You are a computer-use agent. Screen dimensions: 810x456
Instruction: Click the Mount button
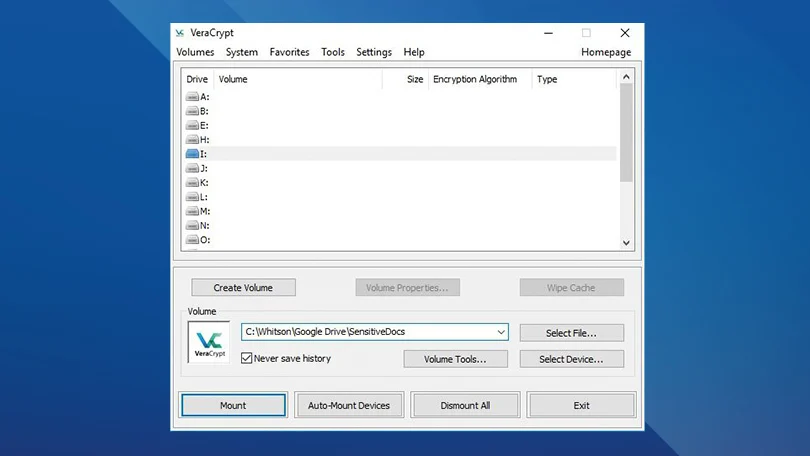point(233,405)
